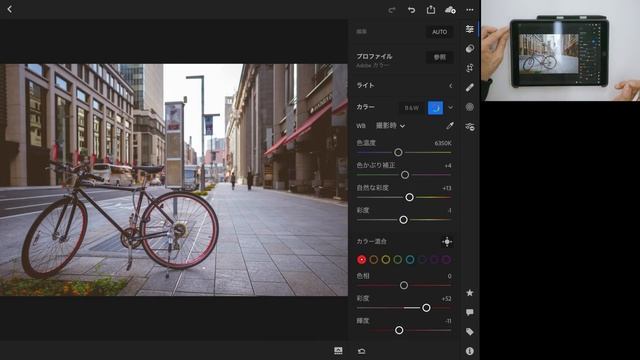Click the カラー混合 section label
This screenshot has height=360, width=640.
[x=371, y=242]
